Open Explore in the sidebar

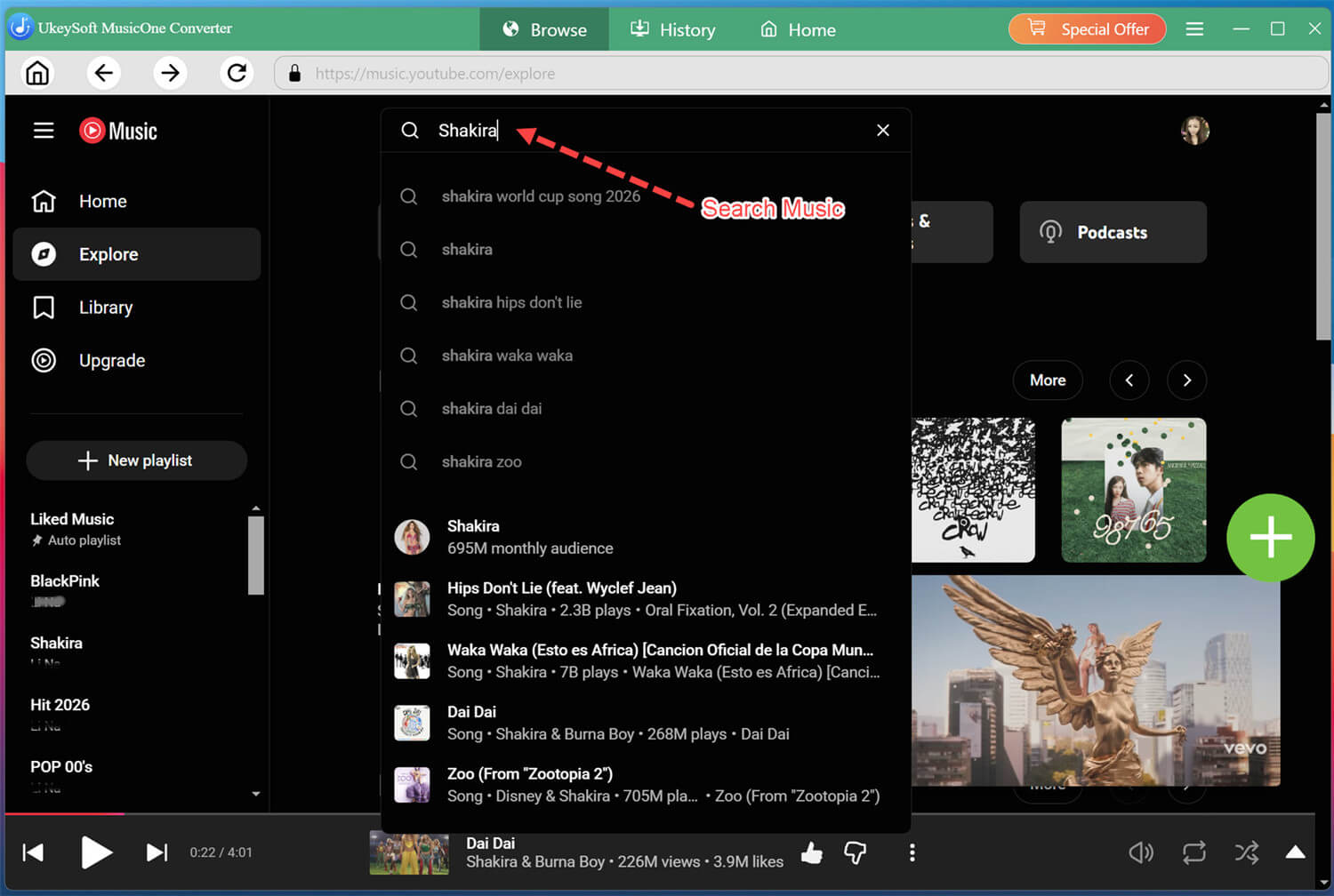click(x=137, y=254)
